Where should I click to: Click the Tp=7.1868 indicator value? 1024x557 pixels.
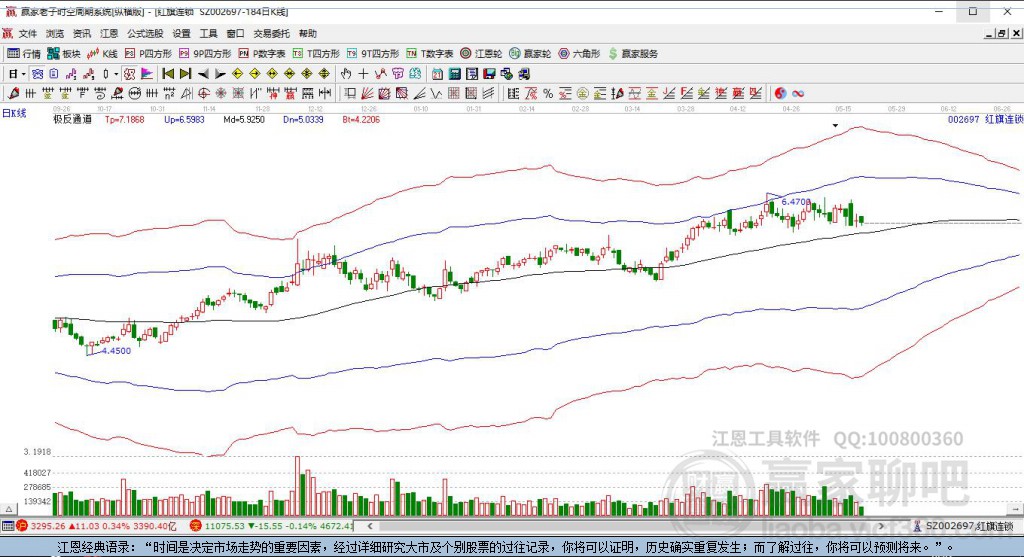coord(124,119)
